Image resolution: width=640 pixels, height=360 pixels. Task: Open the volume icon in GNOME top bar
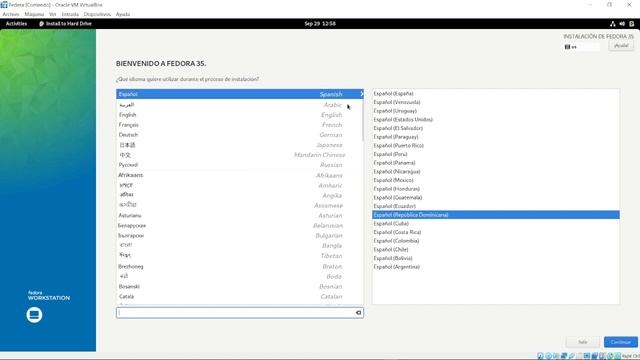[622, 24]
